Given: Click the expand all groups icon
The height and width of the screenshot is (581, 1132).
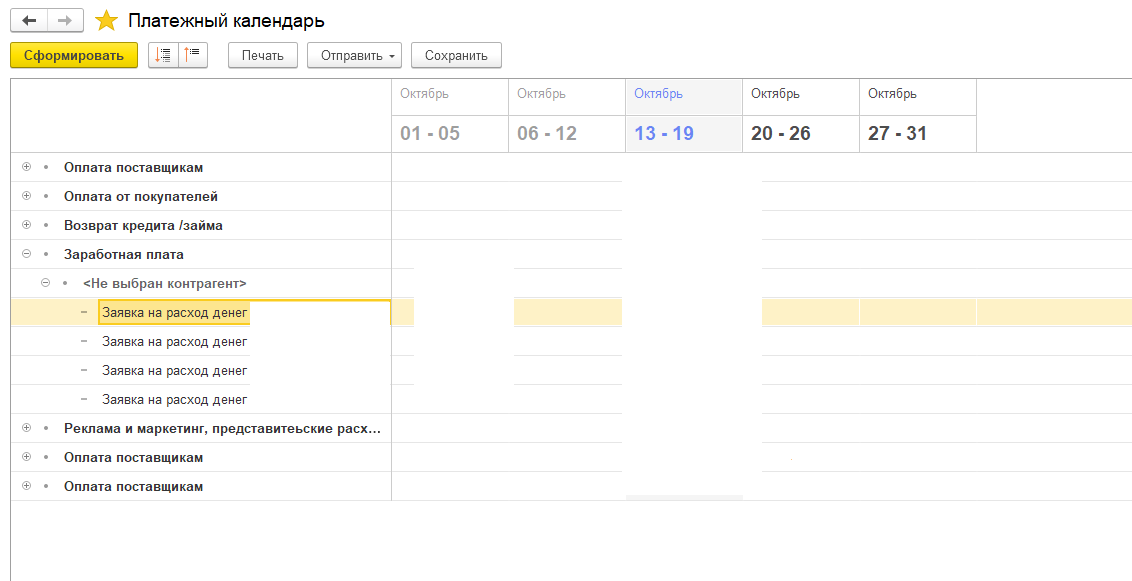Looking at the screenshot, I should pos(163,56).
